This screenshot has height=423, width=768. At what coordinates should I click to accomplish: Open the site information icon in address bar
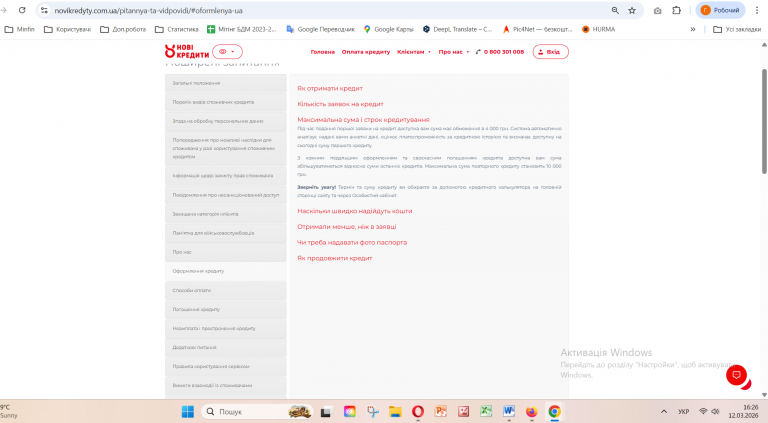[44, 10]
